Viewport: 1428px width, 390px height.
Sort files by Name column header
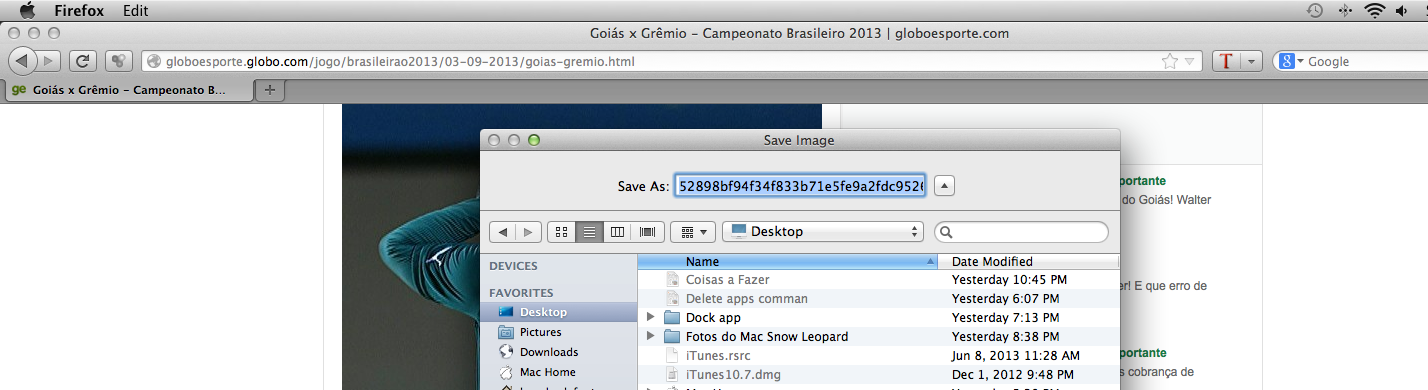tap(788, 262)
